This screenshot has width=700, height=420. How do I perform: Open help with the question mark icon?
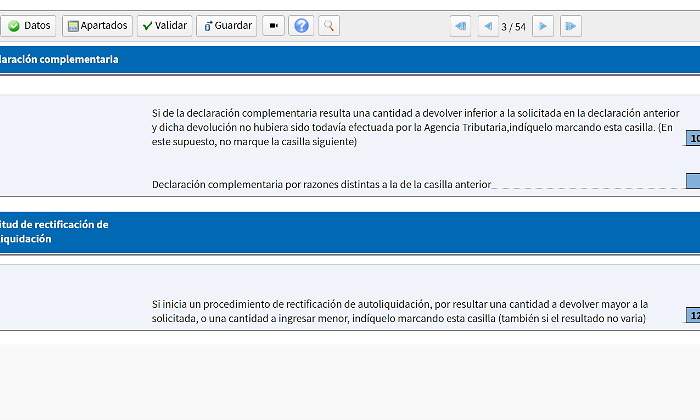(x=301, y=26)
